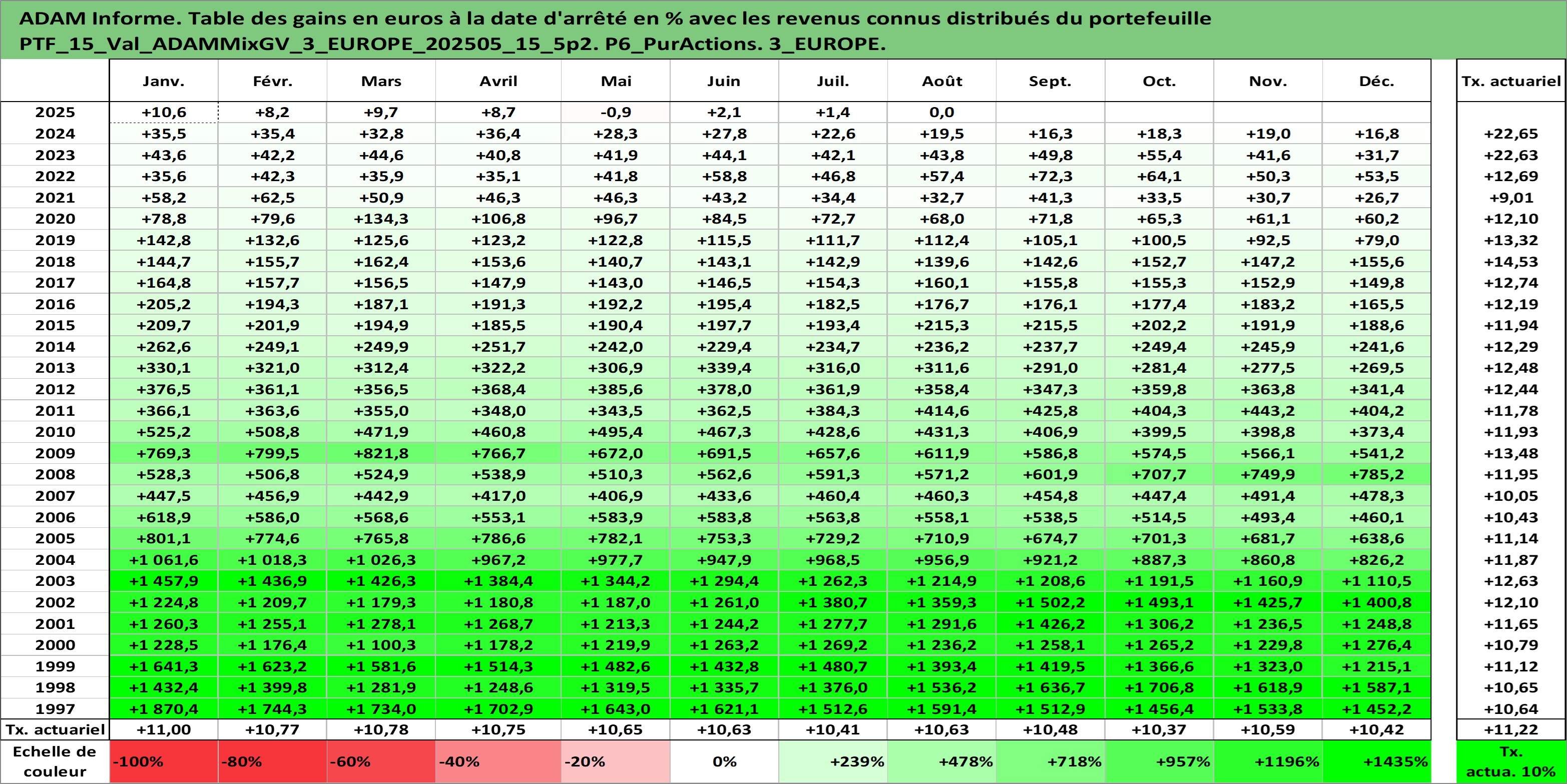Click the +1196% green swatch

click(x=1268, y=761)
